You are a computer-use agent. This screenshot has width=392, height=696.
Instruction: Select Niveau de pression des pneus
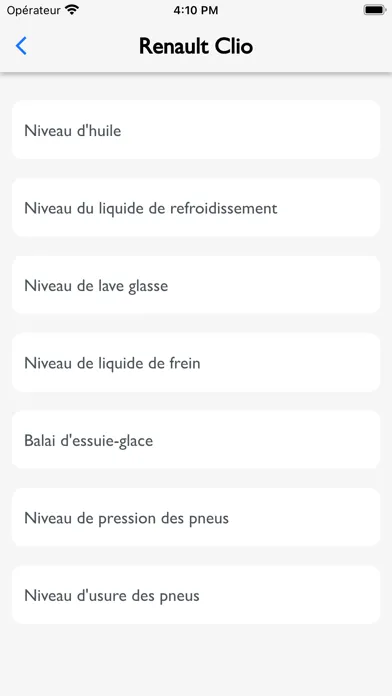pos(196,517)
